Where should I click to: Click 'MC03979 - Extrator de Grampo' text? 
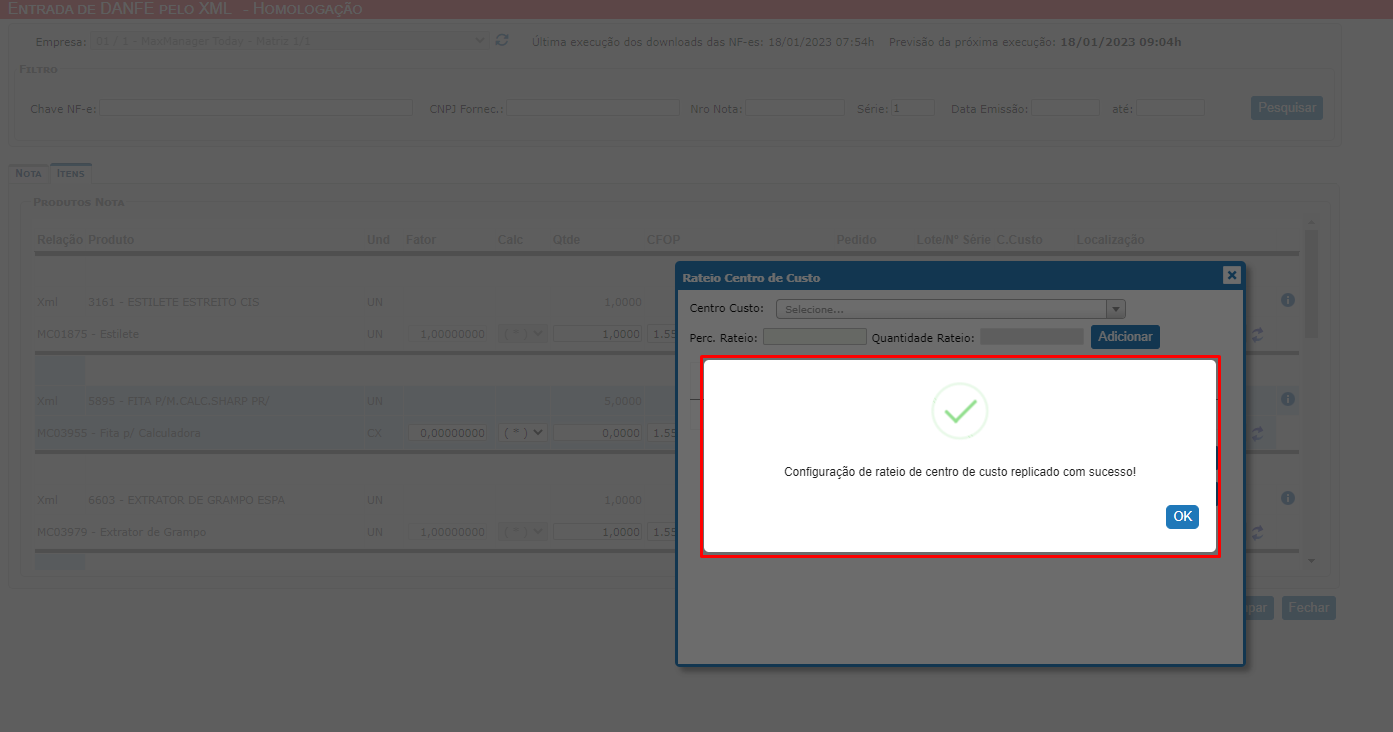[121, 532]
